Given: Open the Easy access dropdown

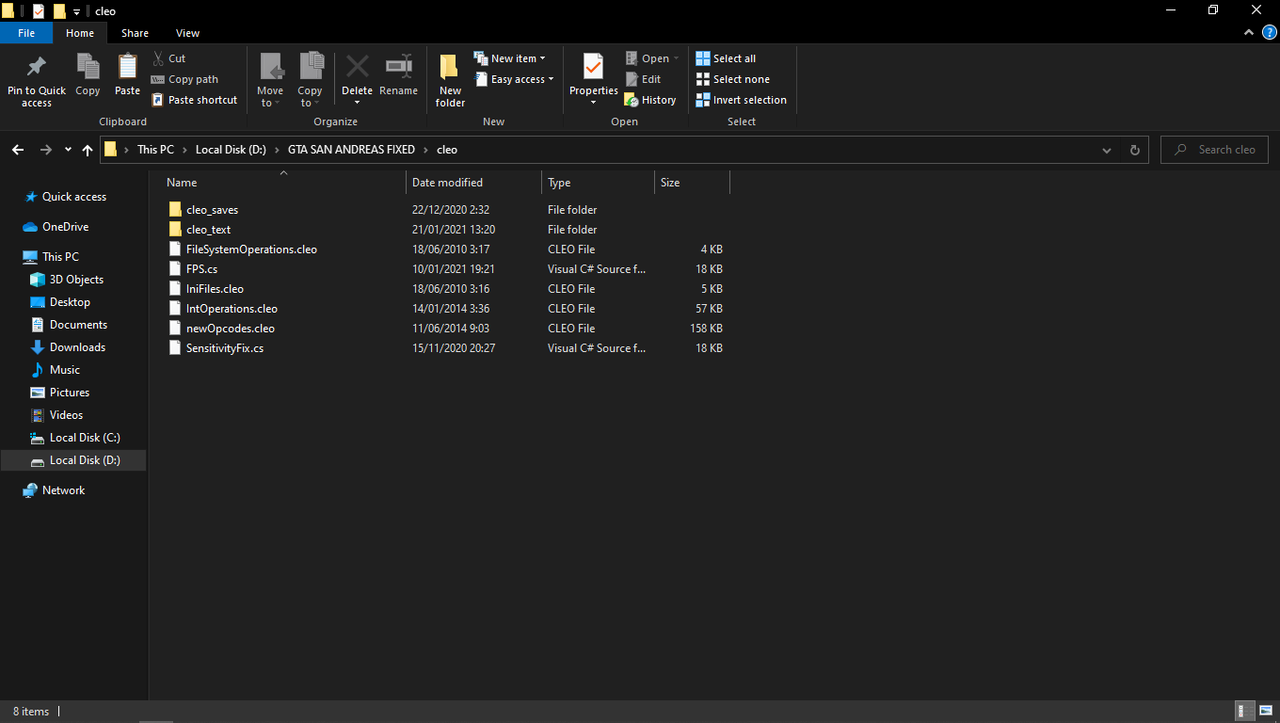Looking at the screenshot, I should 514,79.
